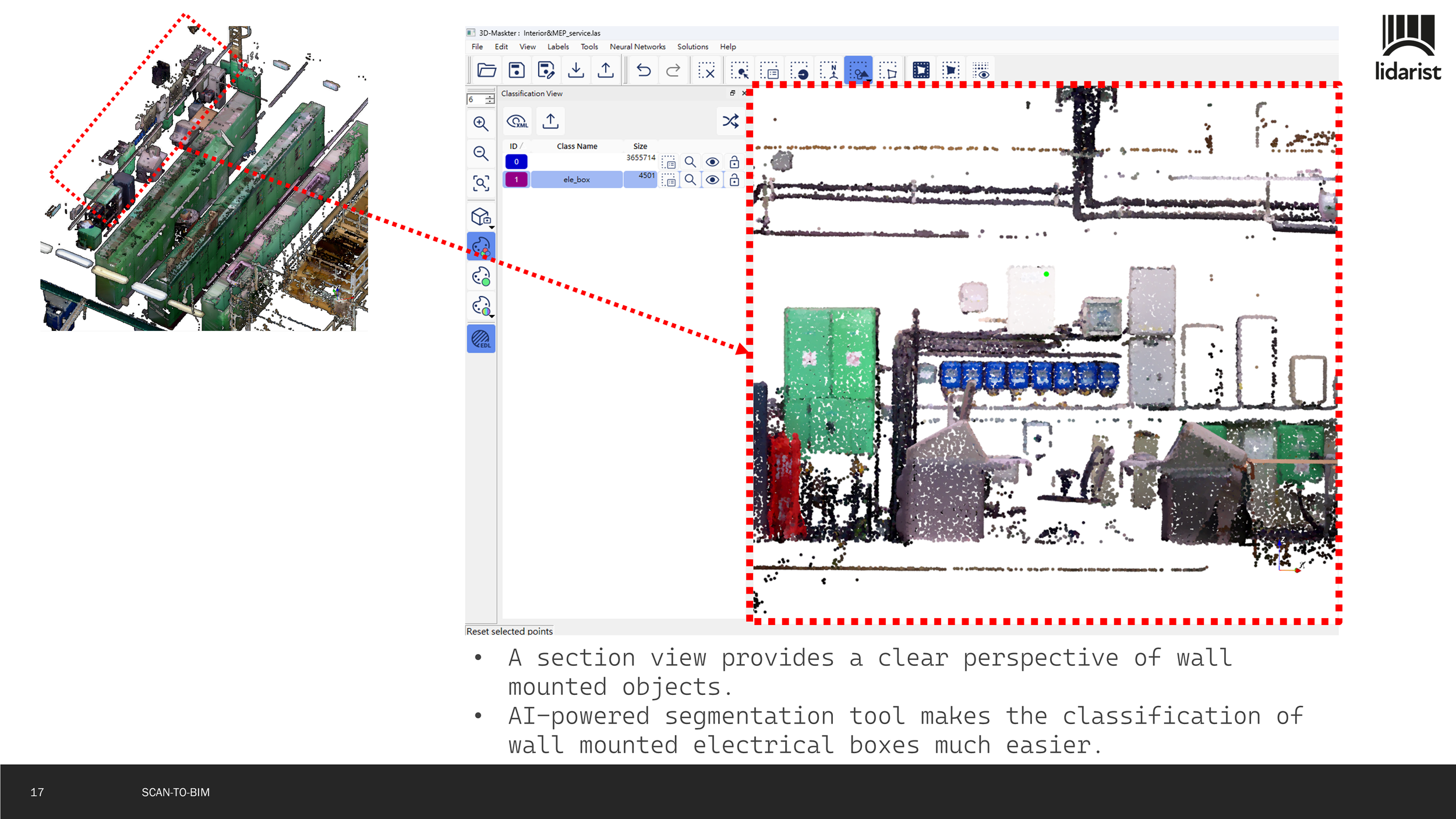Select the point-pick selection tool
The image size is (1456, 819).
click(740, 70)
